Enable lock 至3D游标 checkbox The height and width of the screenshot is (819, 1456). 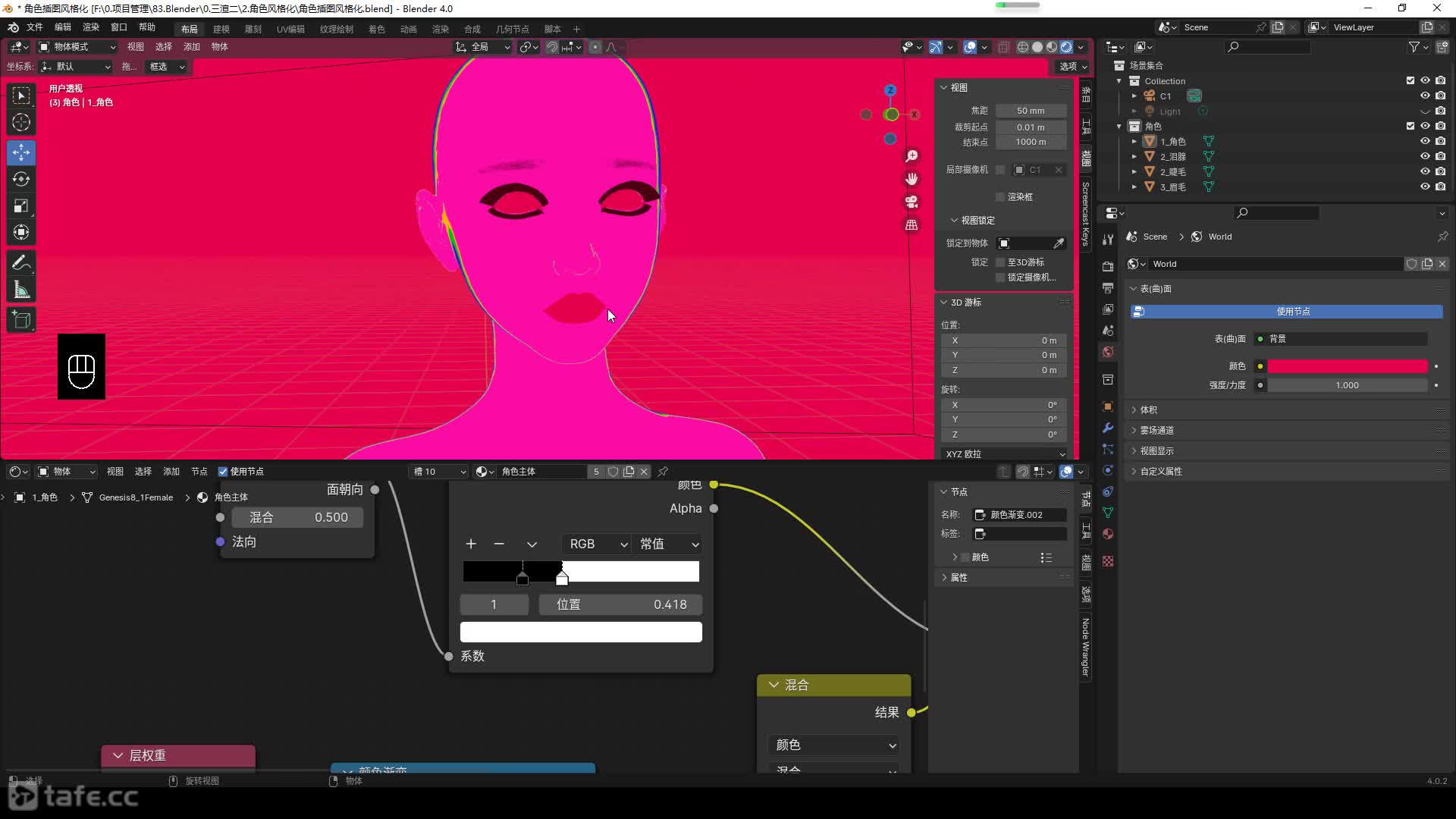tap(1000, 262)
